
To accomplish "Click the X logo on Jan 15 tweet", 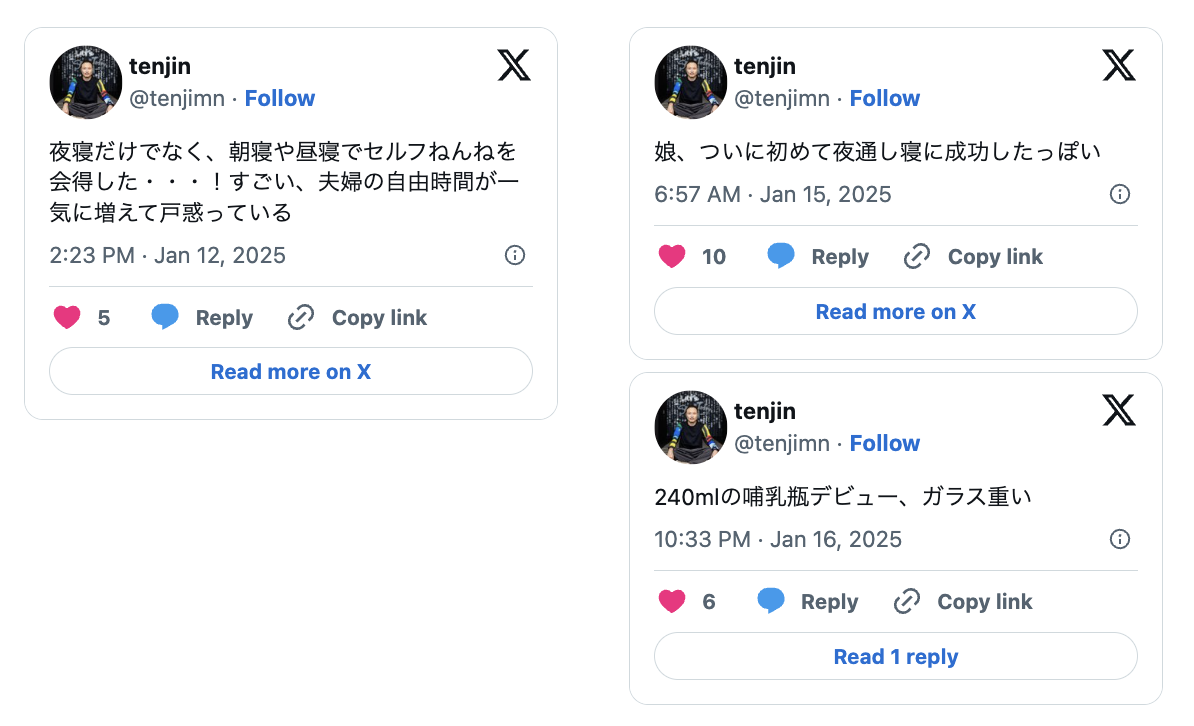I will click(1119, 66).
